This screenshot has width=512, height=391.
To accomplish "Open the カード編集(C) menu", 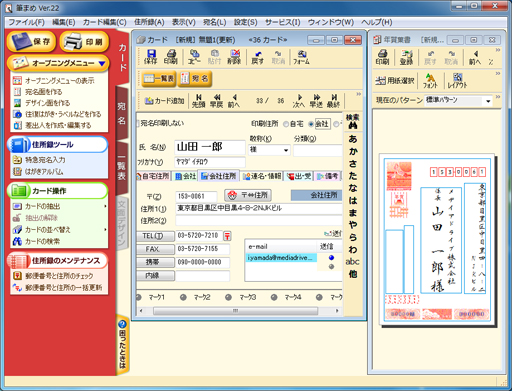I will [104, 22].
